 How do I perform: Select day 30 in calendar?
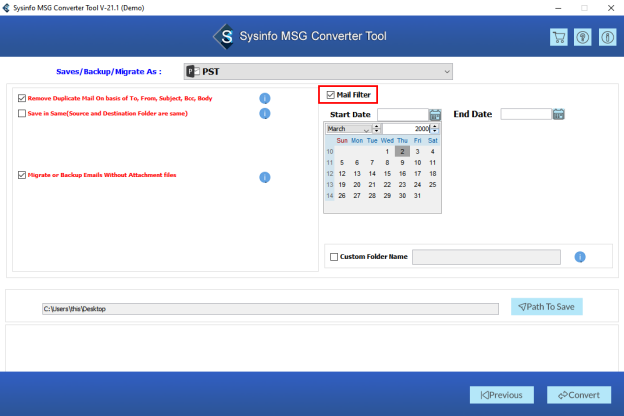click(402, 196)
